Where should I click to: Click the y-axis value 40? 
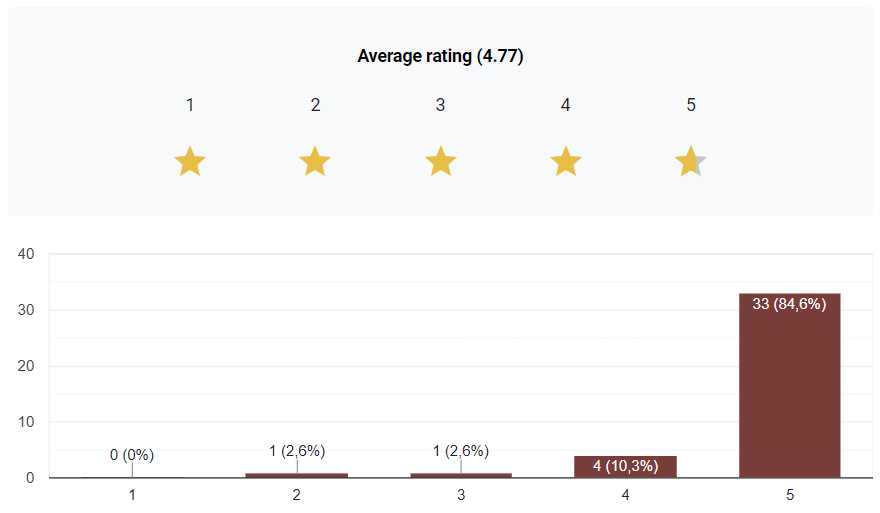(27, 254)
